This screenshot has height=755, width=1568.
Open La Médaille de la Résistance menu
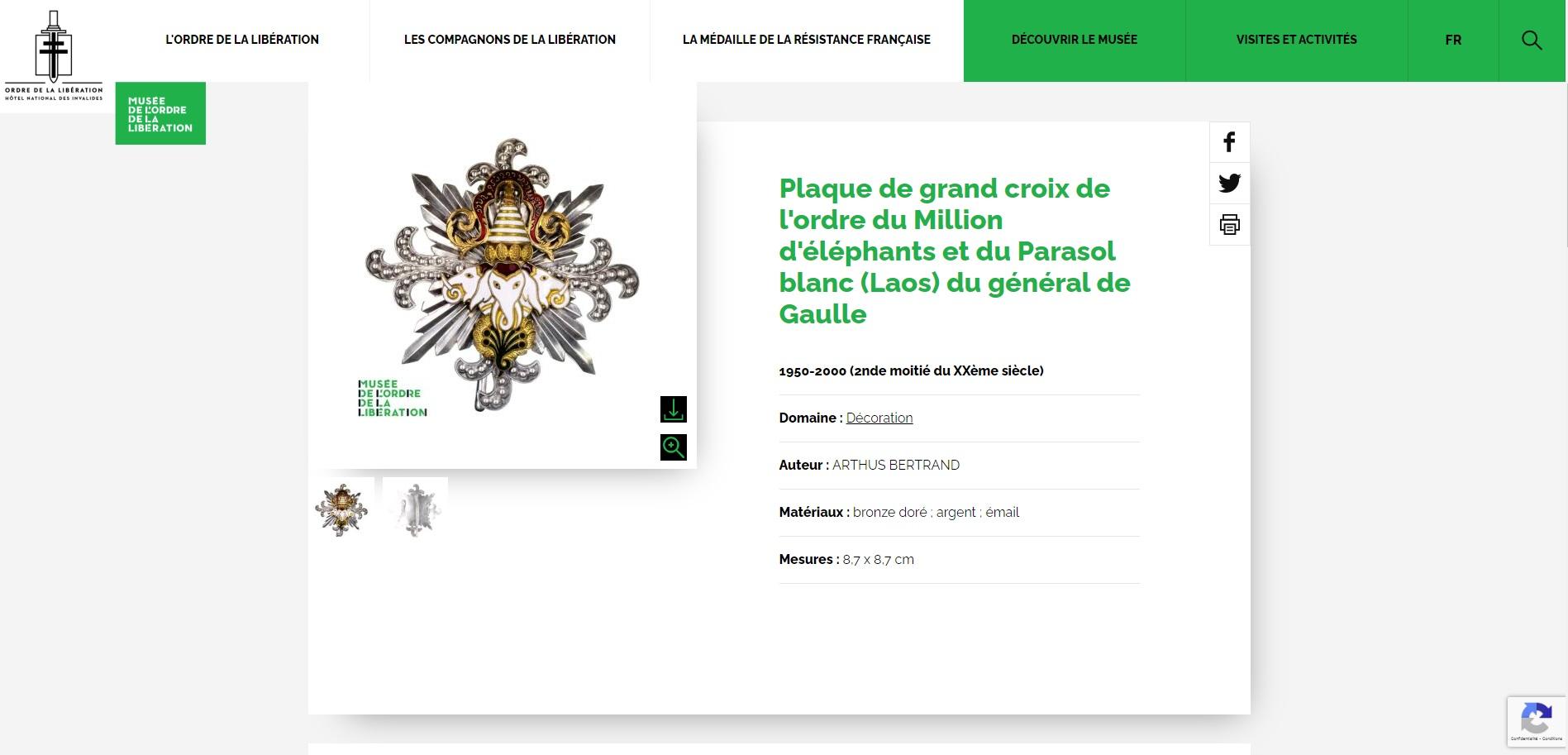807,40
